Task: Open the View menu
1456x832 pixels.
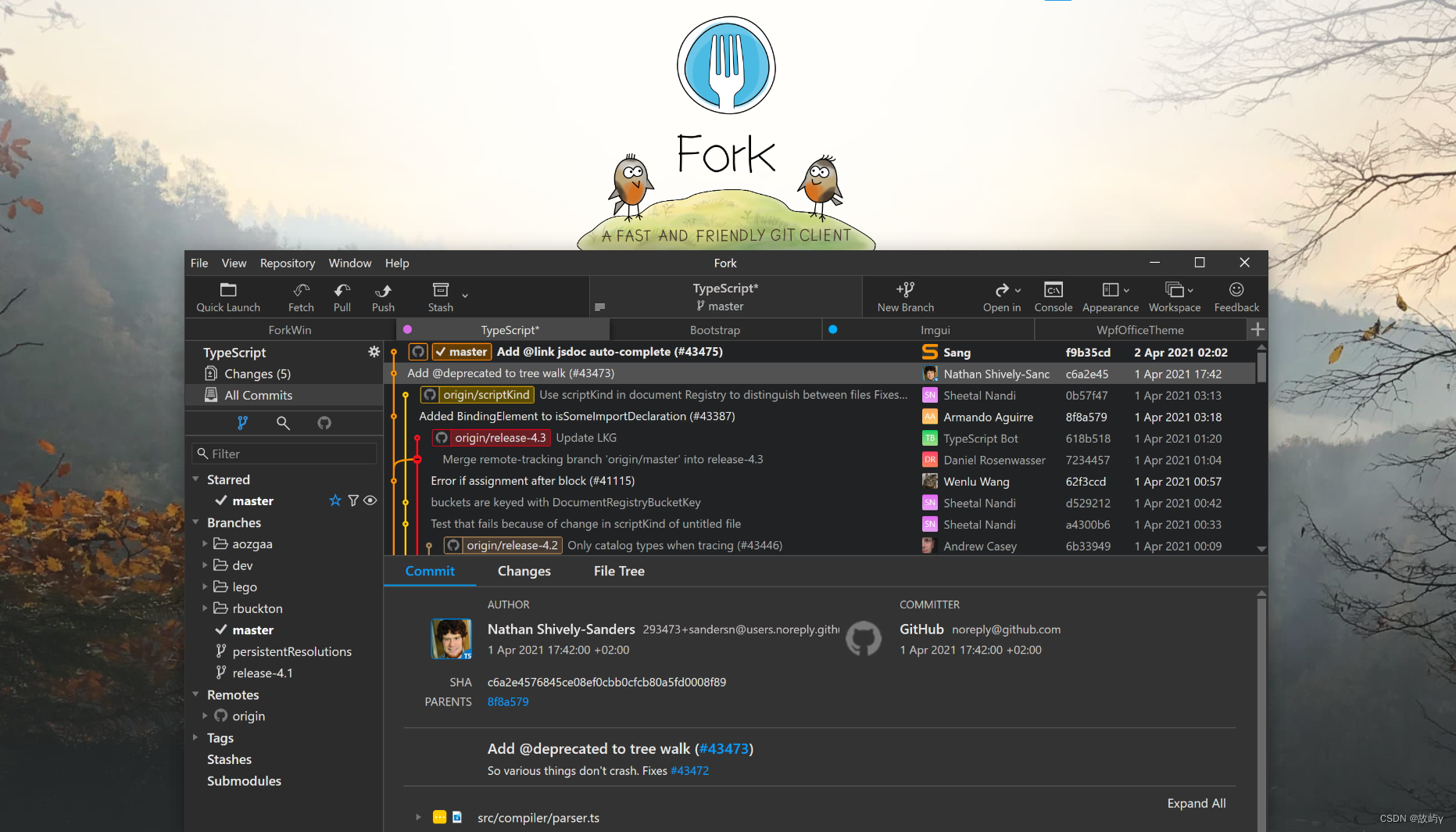Action: pos(234,264)
